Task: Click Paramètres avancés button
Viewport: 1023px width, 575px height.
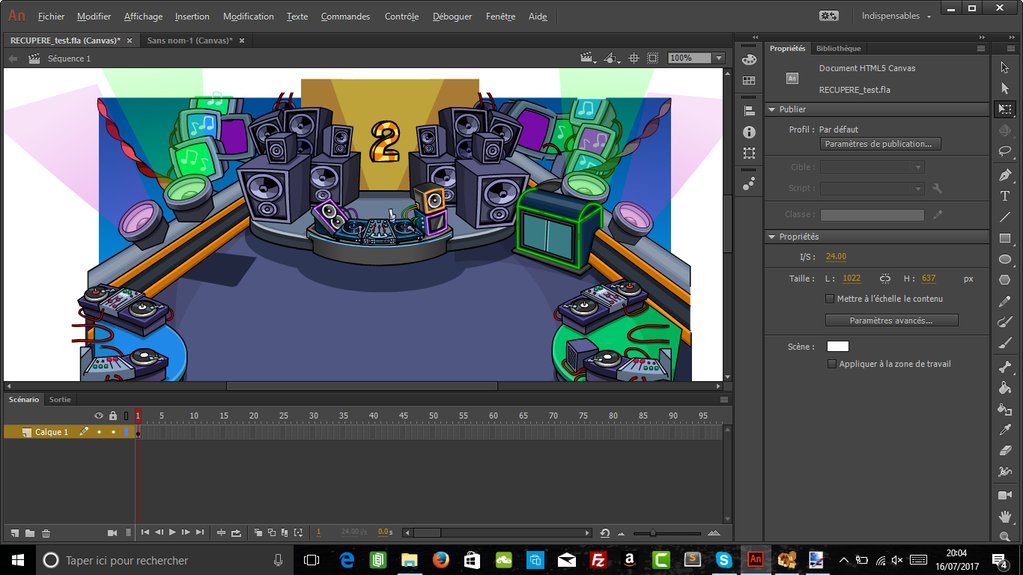Action: pyautogui.click(x=891, y=320)
